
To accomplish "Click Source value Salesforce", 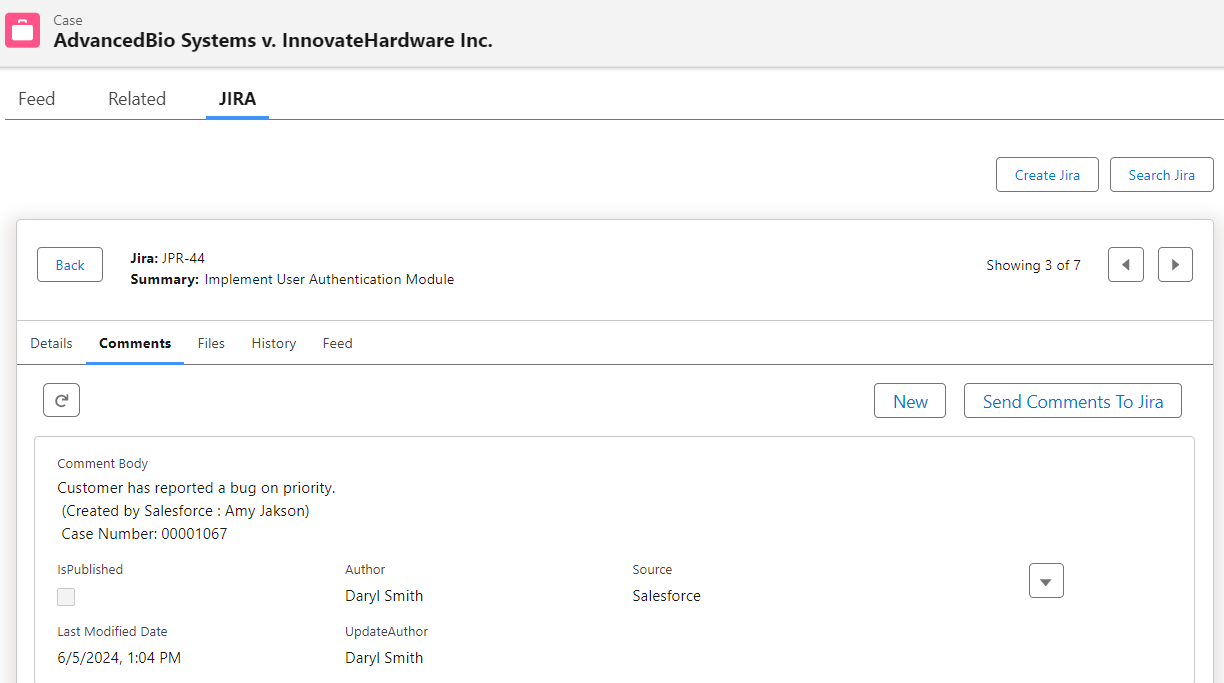I will (x=666, y=596).
